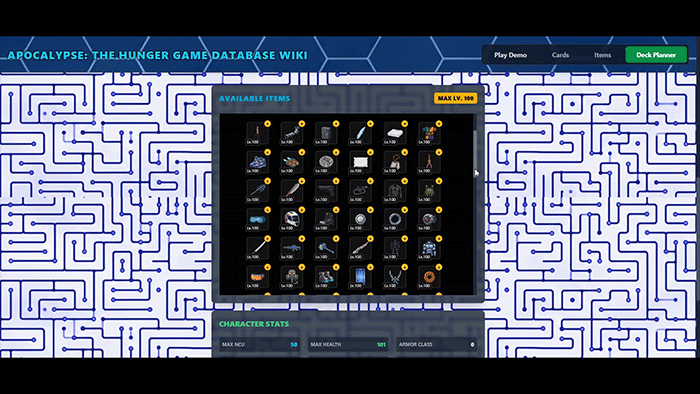Choose the colorful patterned shirt item

[429, 133]
